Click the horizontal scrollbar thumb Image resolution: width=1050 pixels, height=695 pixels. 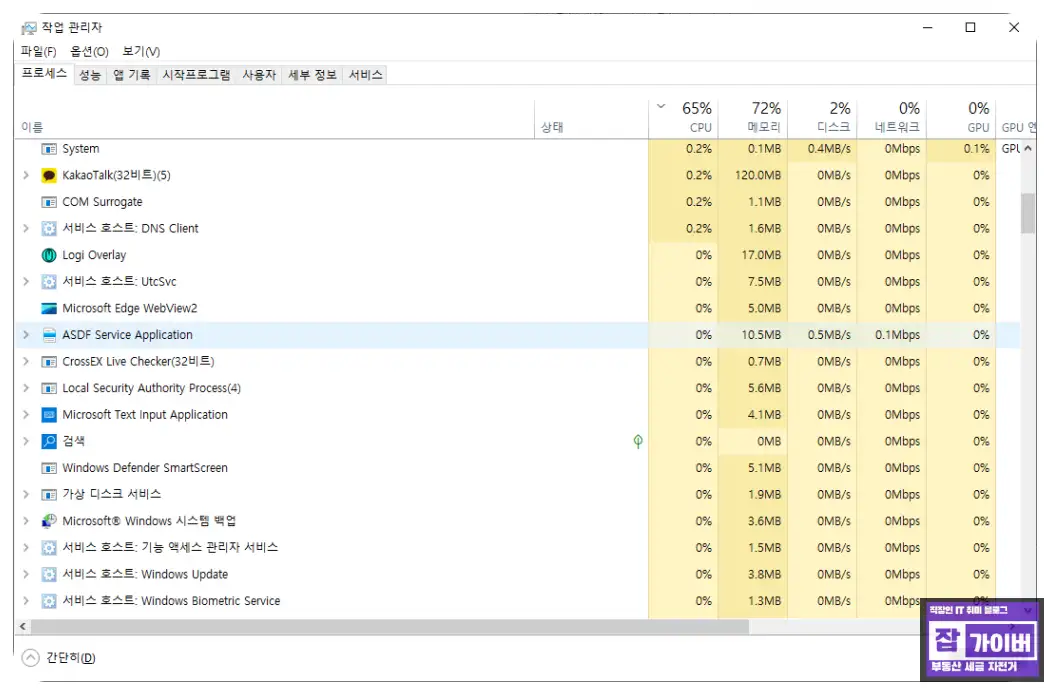[390, 627]
